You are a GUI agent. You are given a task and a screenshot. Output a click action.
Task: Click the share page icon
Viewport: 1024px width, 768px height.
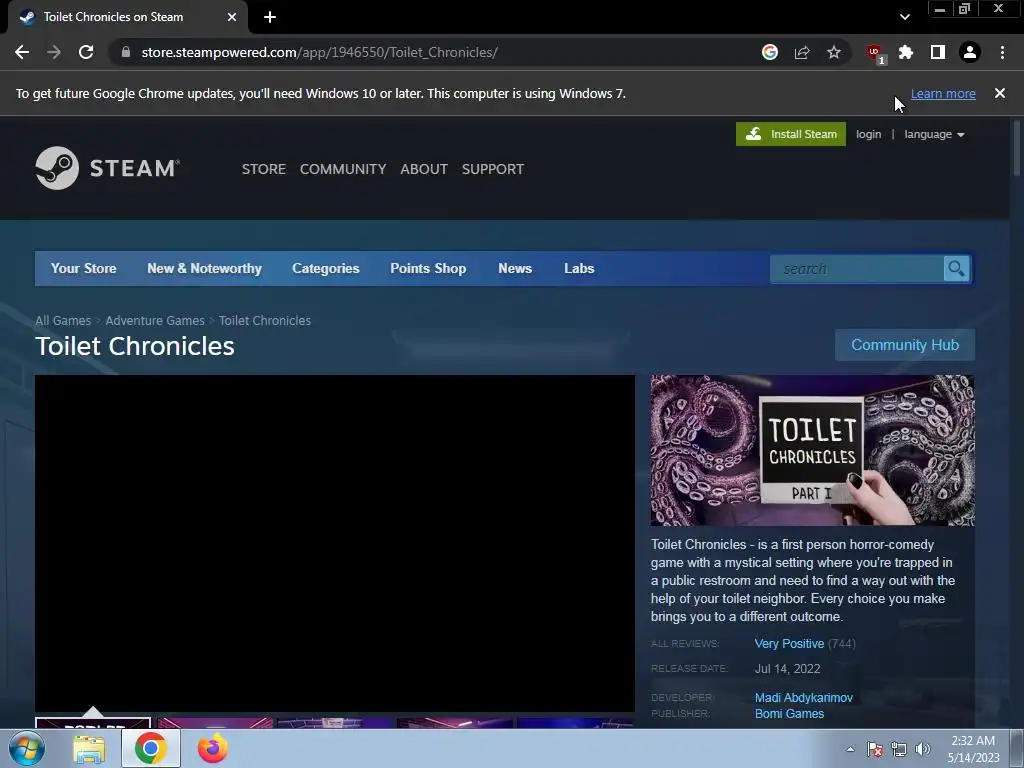802,52
